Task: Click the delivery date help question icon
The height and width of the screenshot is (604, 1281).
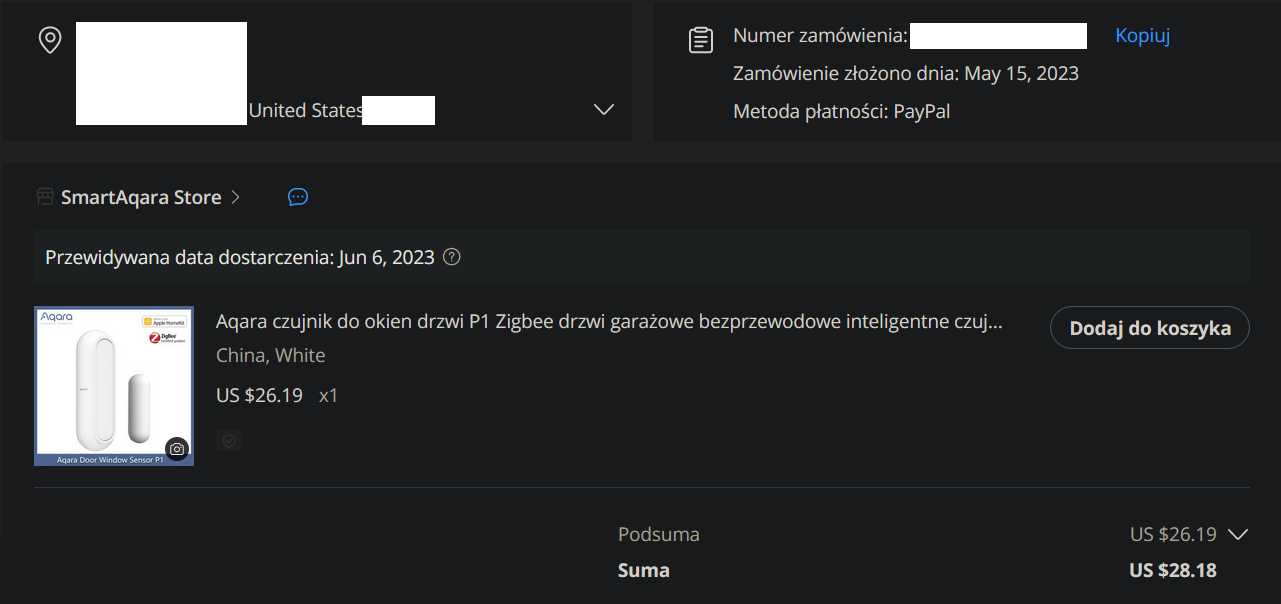Action: pyautogui.click(x=451, y=257)
